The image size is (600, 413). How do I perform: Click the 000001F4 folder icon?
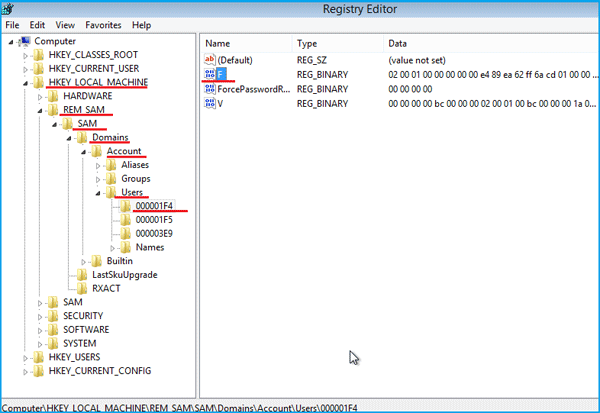[x=126, y=206]
